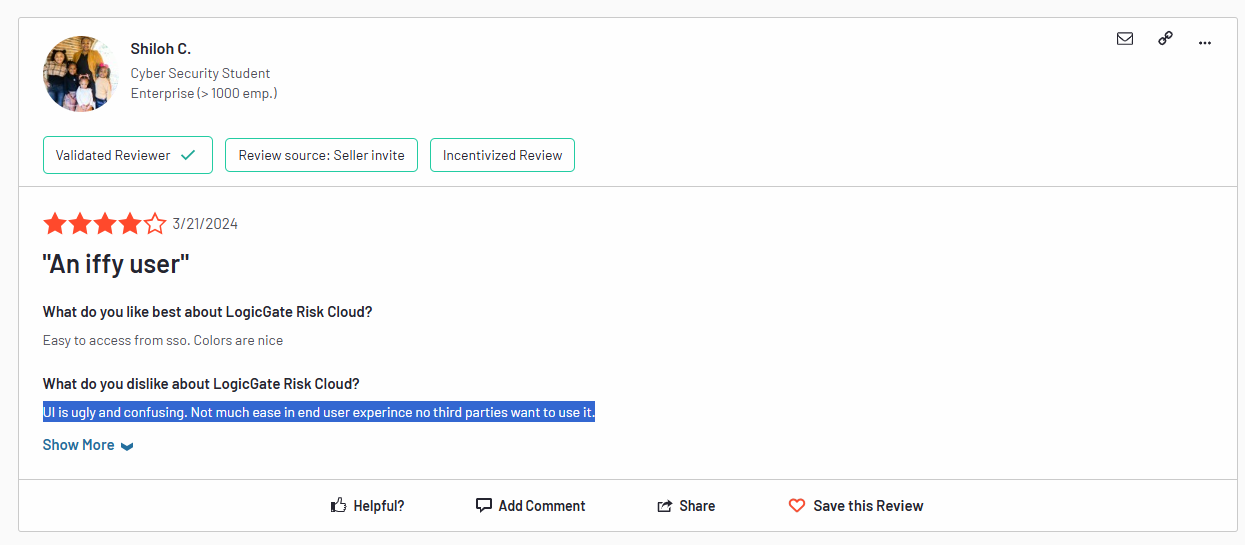Click the speech bubble comment icon
The width and height of the screenshot is (1245, 545).
point(484,506)
